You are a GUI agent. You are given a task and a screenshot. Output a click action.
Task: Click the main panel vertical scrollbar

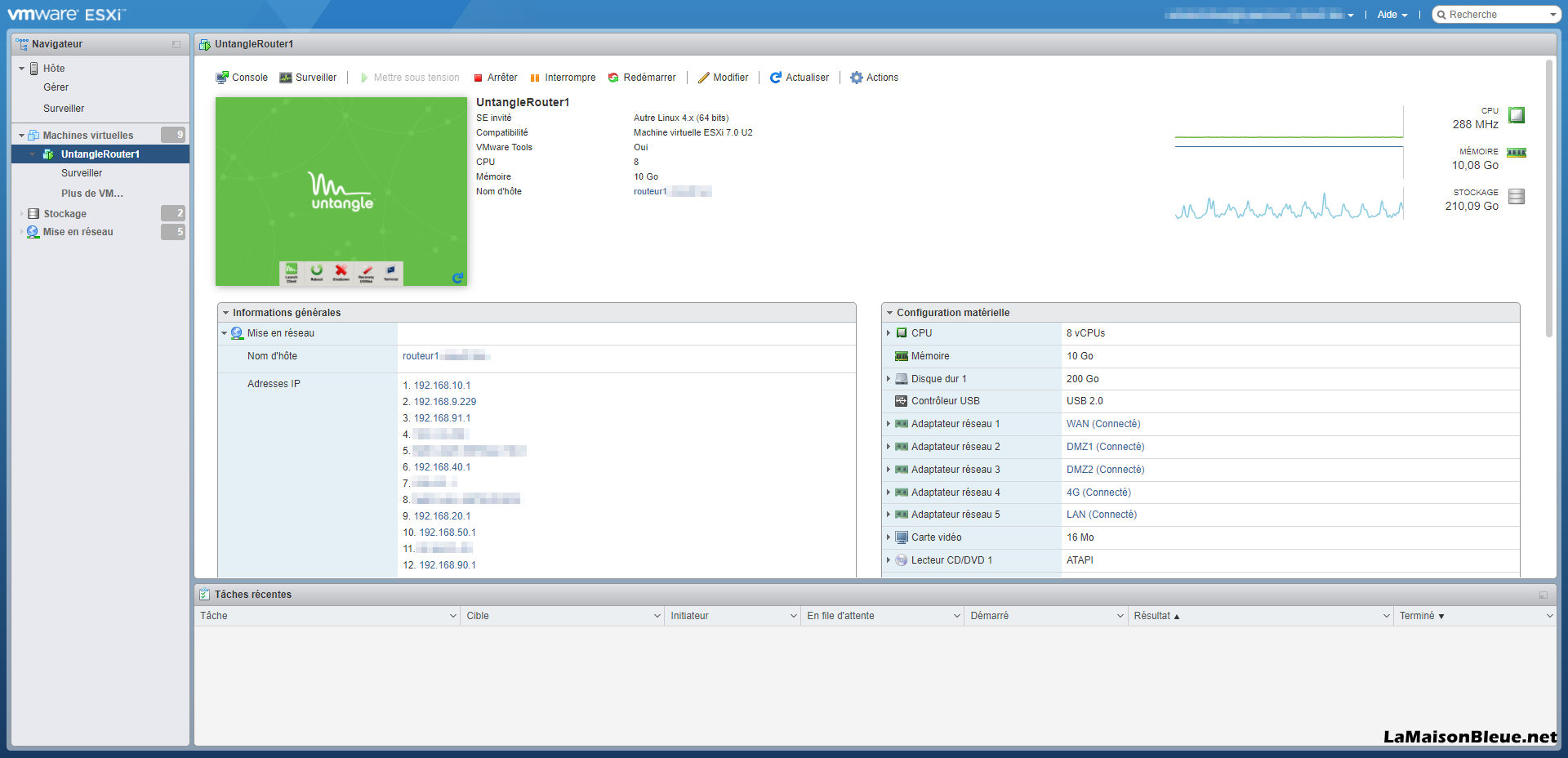(x=1548, y=198)
